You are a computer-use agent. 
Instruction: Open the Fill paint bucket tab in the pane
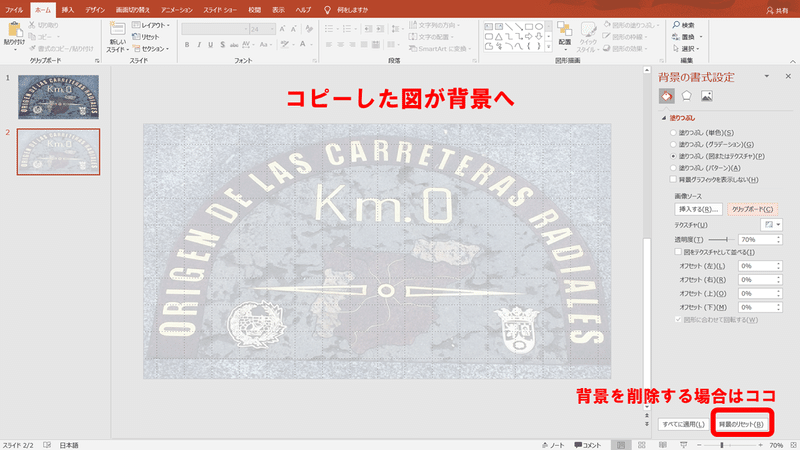666,96
